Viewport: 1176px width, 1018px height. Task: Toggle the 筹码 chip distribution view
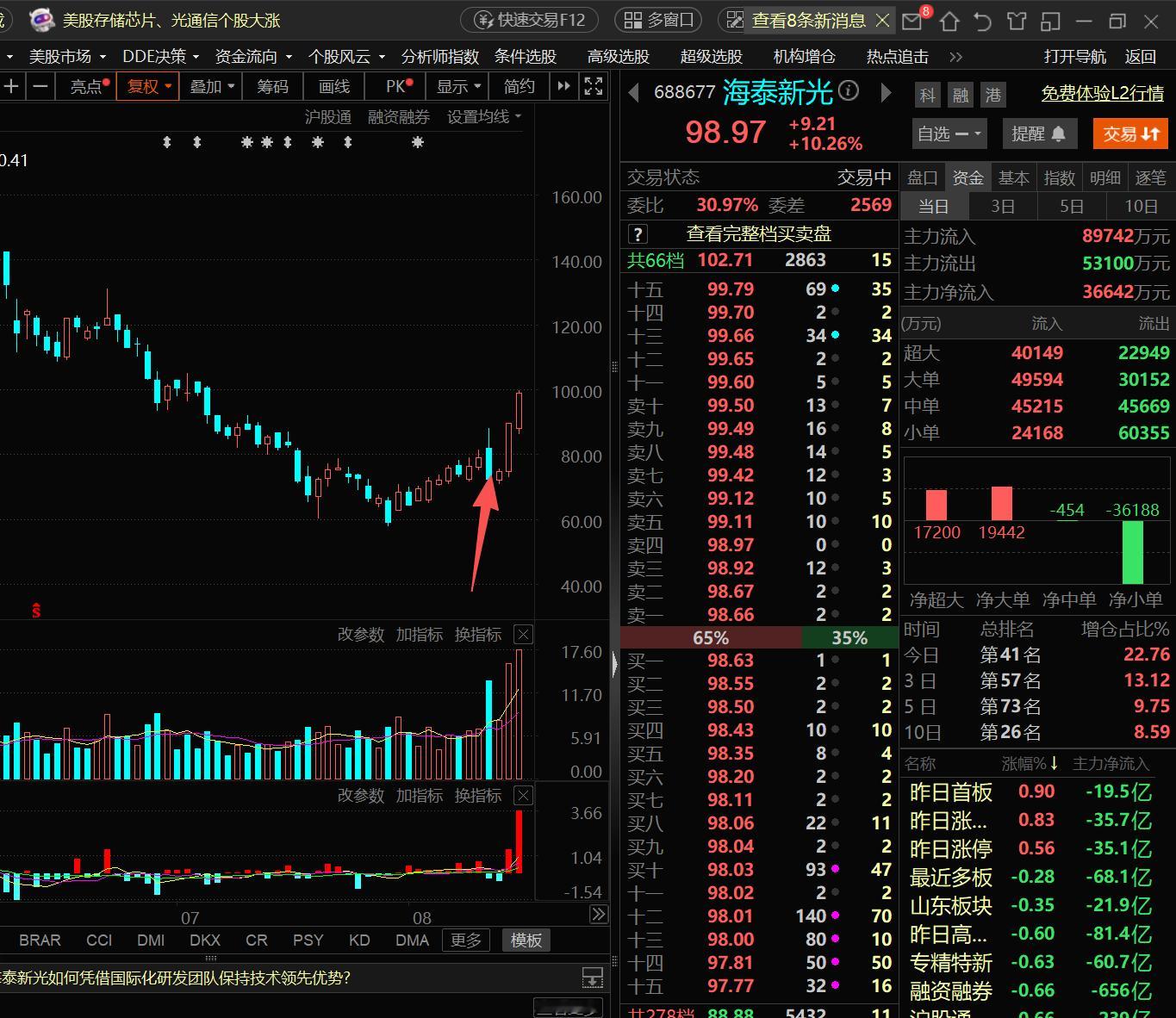(272, 86)
